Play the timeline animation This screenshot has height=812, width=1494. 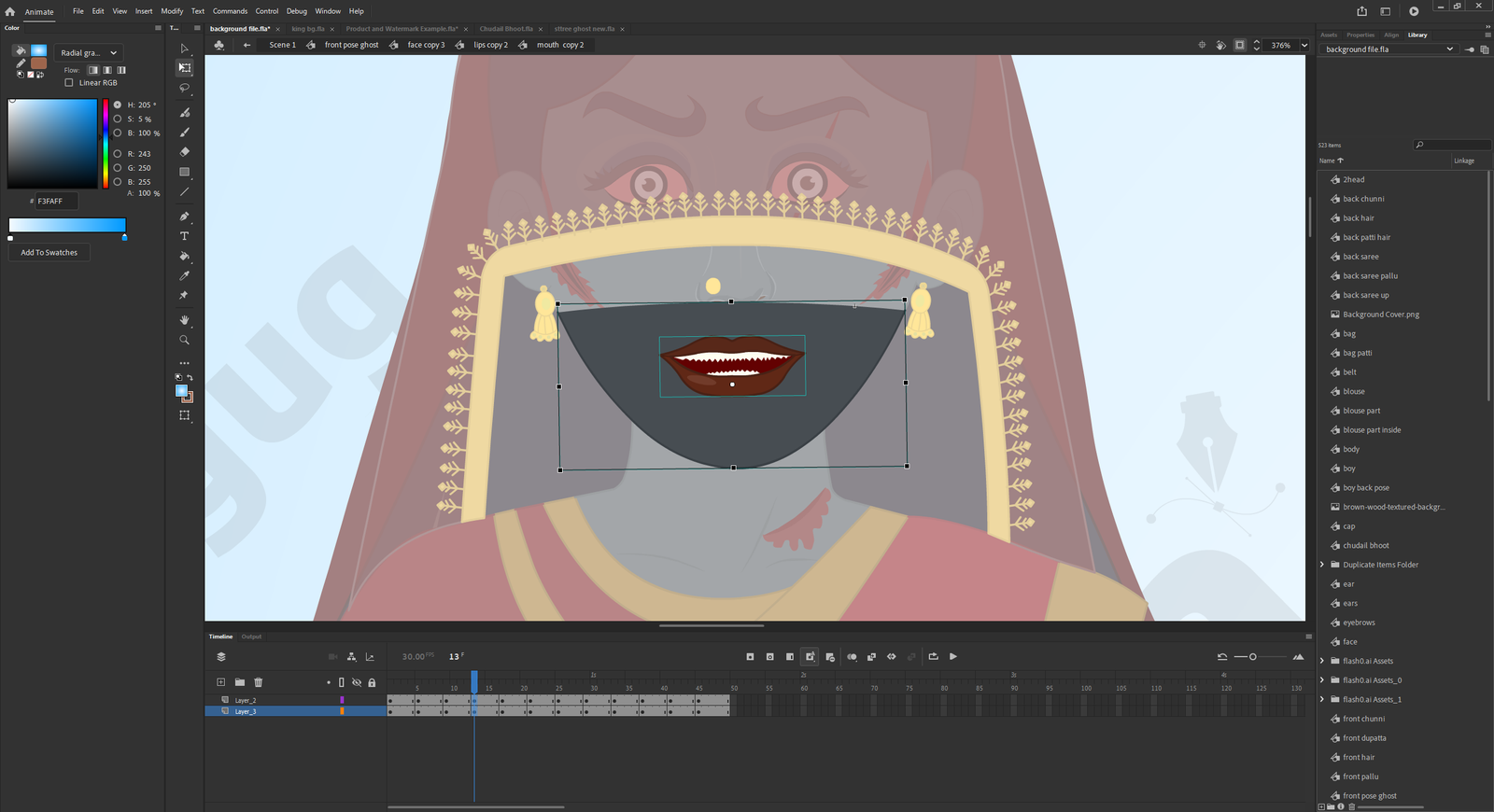953,657
